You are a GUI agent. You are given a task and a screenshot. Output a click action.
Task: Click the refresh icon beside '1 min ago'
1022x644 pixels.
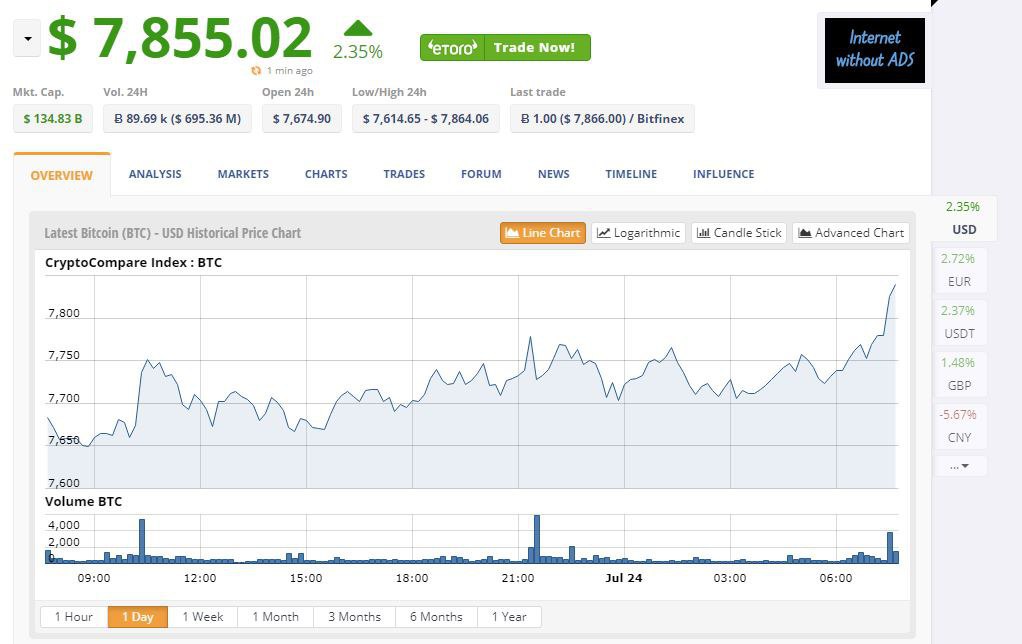click(256, 70)
